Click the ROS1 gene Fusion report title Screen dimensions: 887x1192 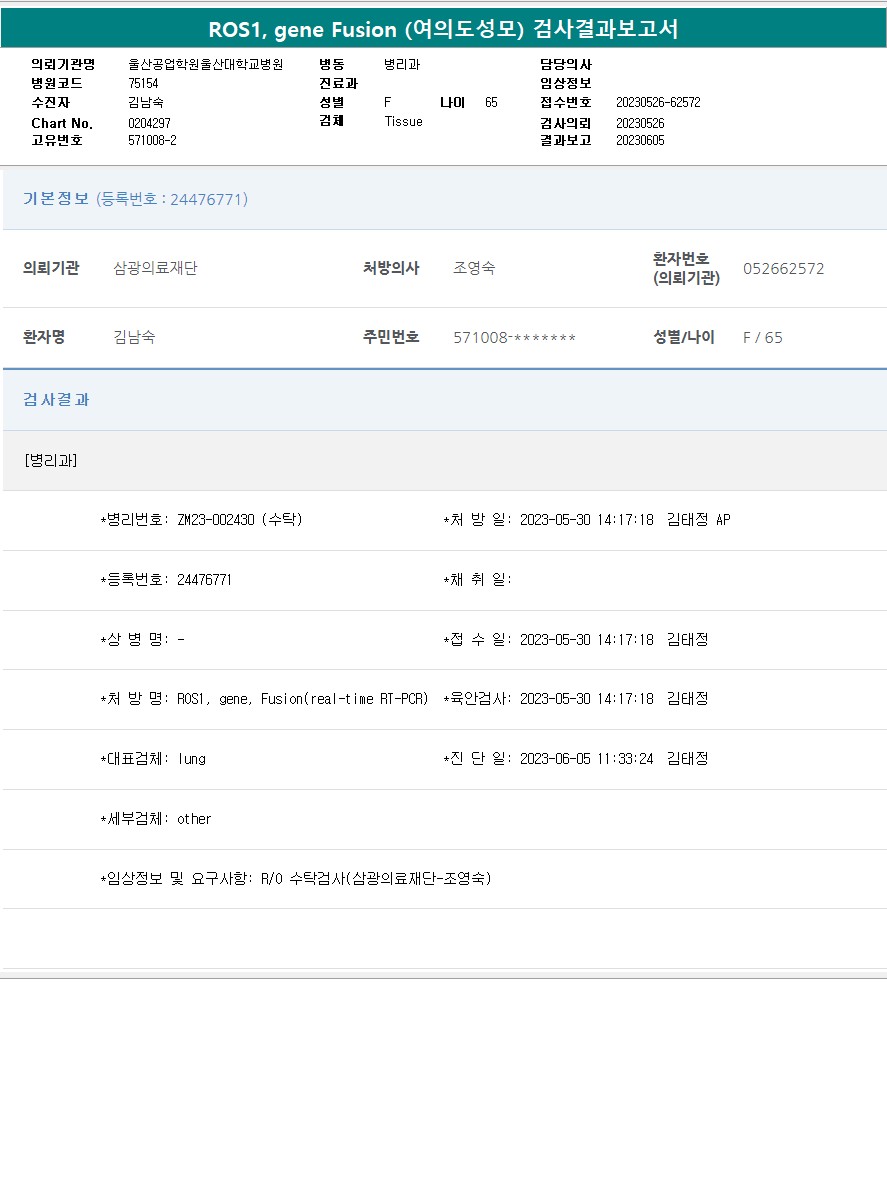coord(443,29)
